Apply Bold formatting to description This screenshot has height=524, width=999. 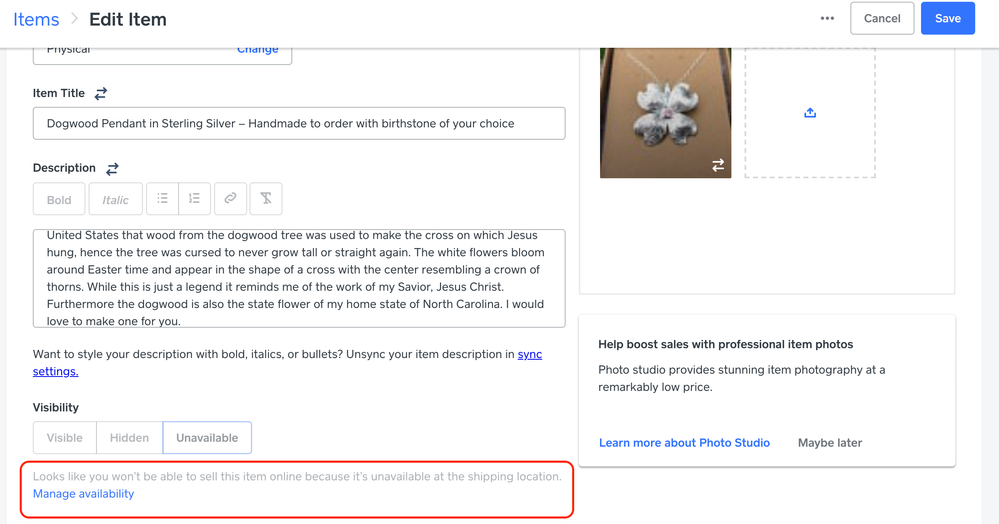pyautogui.click(x=59, y=199)
